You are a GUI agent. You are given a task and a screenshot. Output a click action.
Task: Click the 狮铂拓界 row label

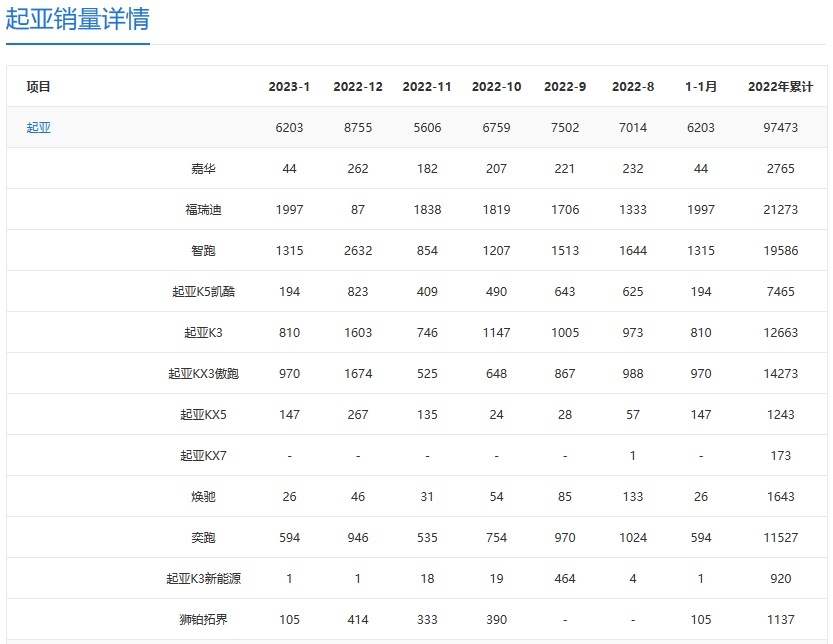coord(203,619)
